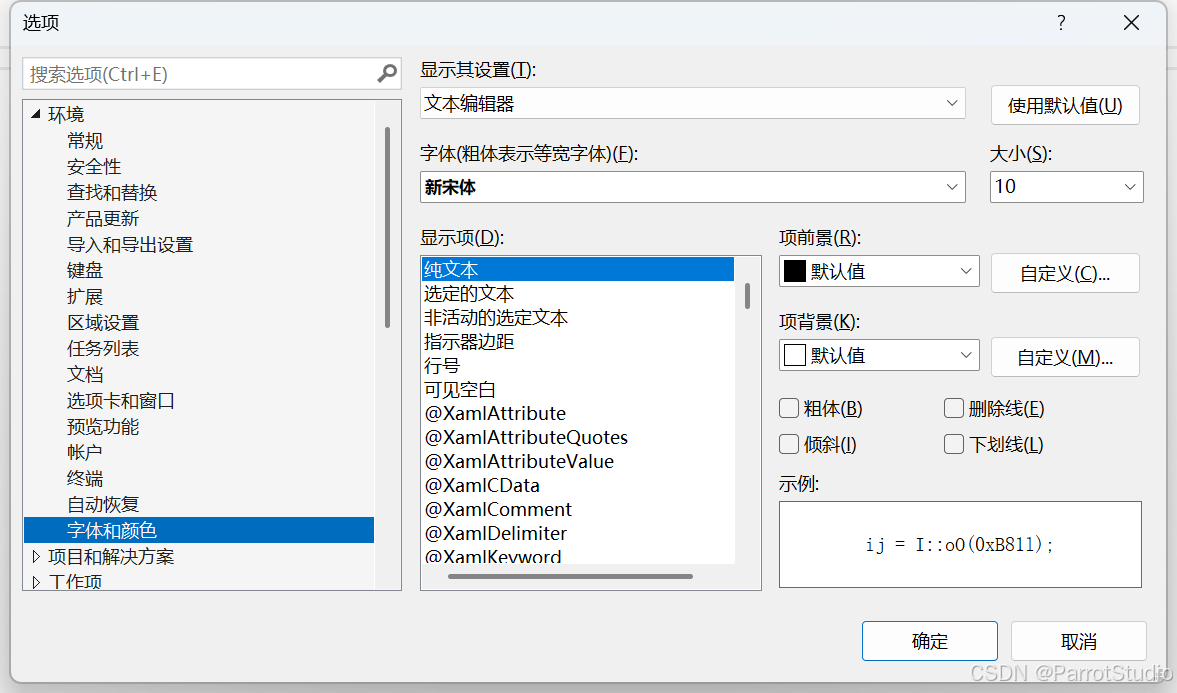
Task: Enable the 倾斜(I) checkbox
Action: [789, 444]
